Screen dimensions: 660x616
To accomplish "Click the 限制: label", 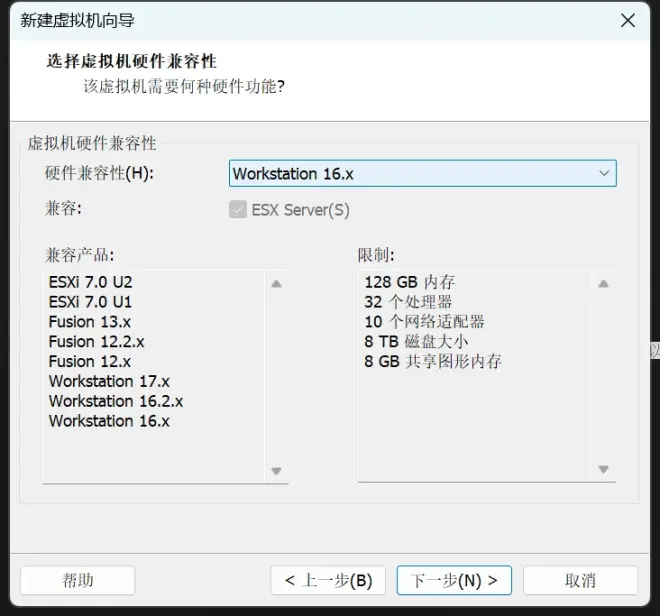I will [x=376, y=255].
